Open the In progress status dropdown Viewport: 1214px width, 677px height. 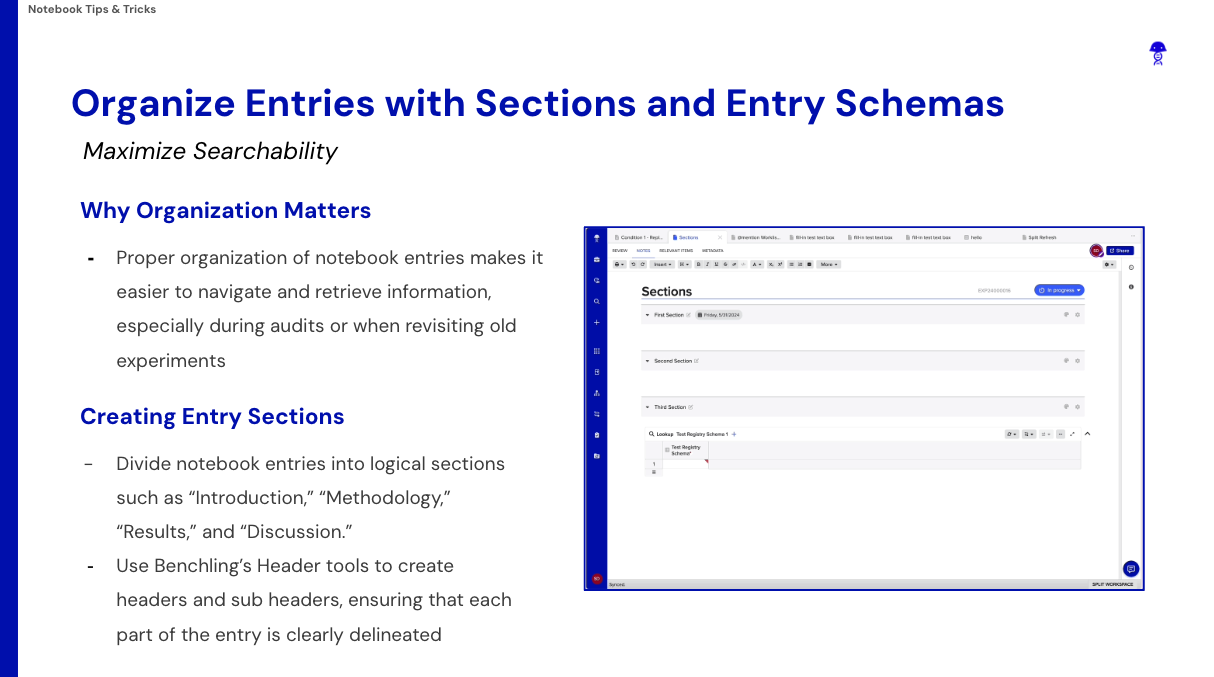click(x=1060, y=289)
